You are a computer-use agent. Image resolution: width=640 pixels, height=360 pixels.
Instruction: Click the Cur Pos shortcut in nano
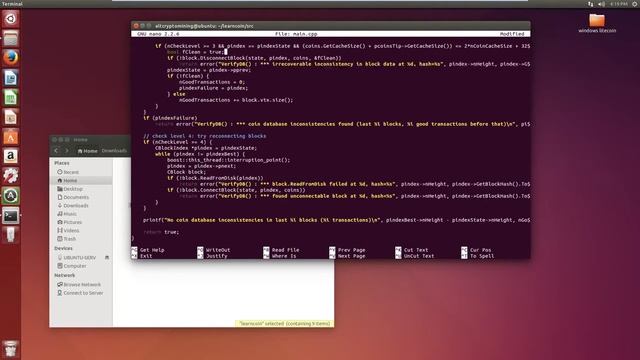point(476,250)
